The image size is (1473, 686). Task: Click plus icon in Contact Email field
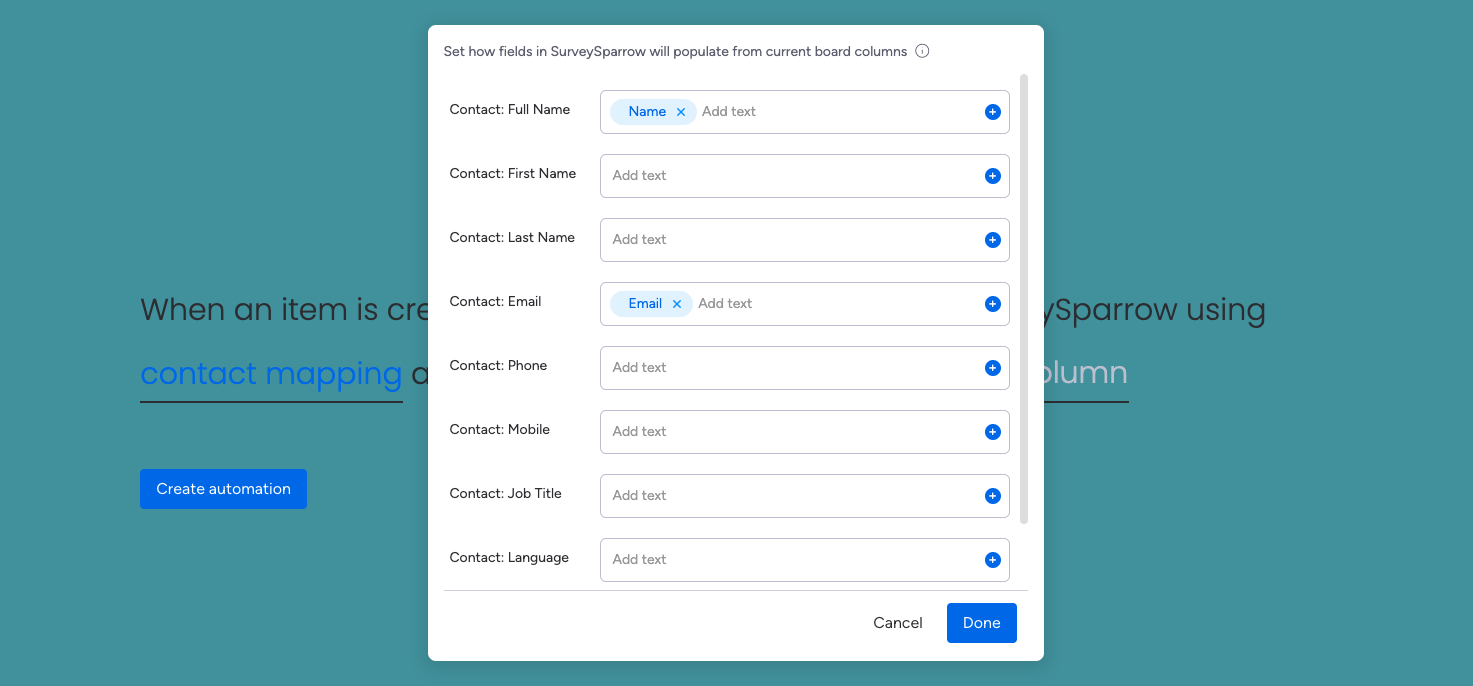(x=992, y=304)
